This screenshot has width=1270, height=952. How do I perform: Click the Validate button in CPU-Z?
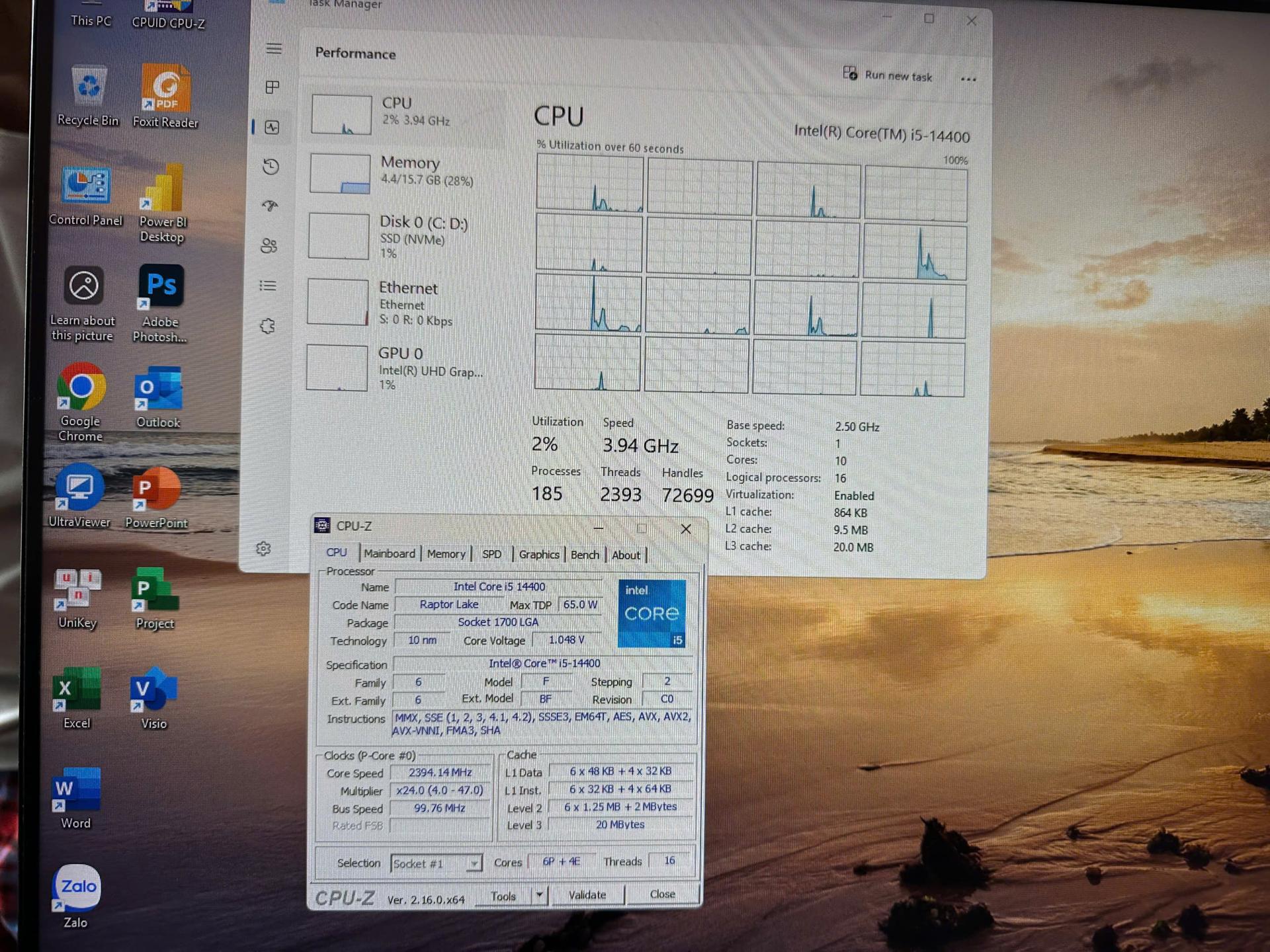tap(587, 894)
